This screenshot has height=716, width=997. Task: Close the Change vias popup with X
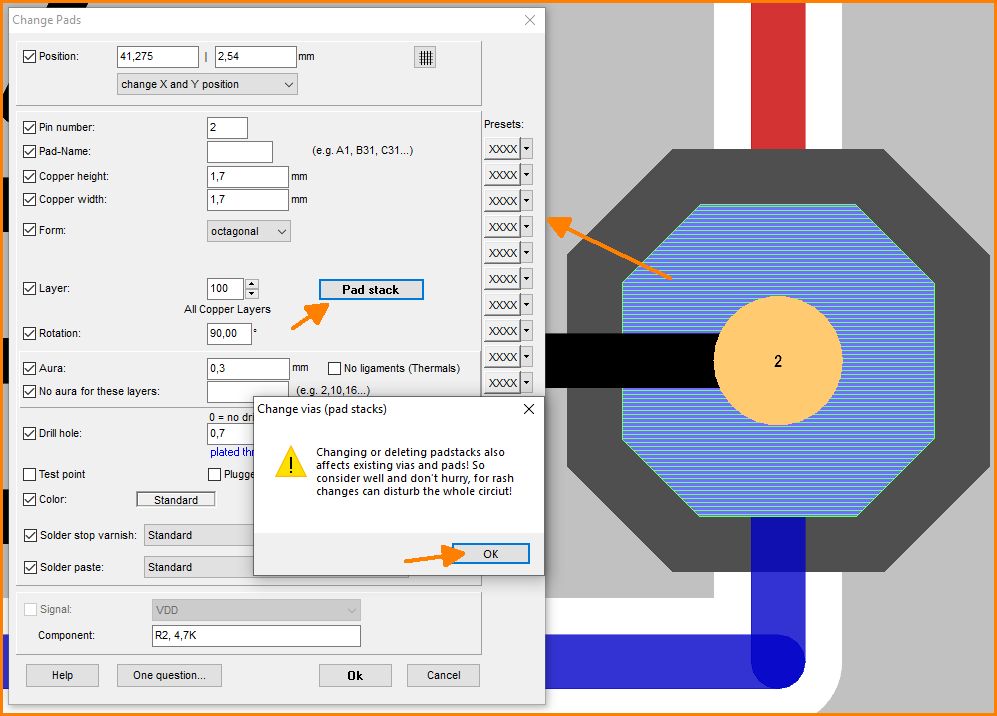[x=529, y=409]
